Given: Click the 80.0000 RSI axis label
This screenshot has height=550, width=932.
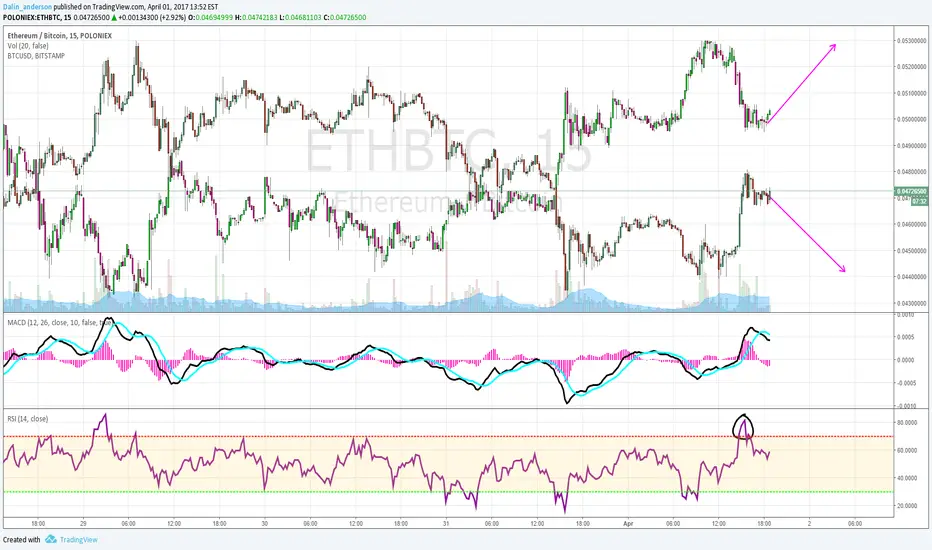Looking at the screenshot, I should (x=907, y=423).
